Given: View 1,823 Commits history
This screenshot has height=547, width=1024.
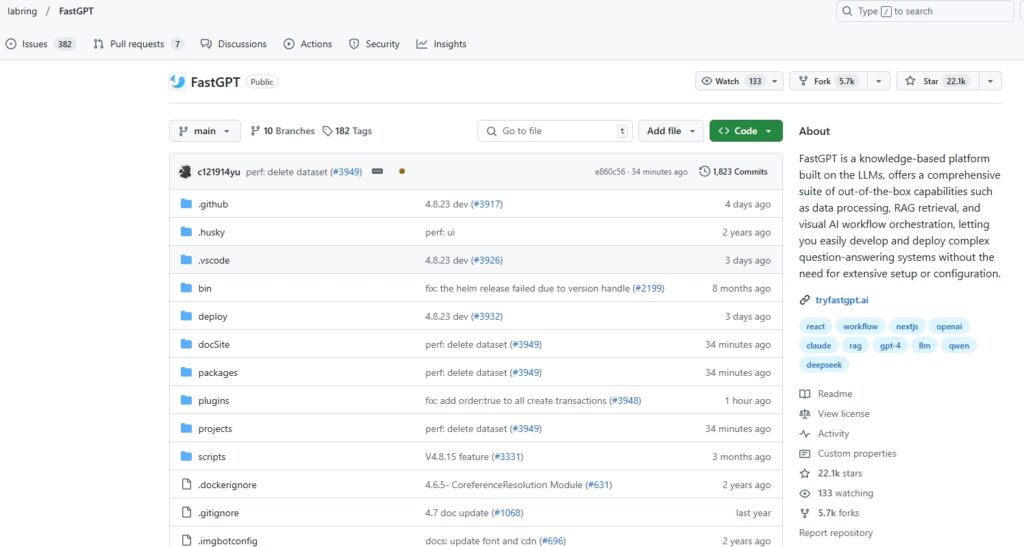Looking at the screenshot, I should click(733, 172).
